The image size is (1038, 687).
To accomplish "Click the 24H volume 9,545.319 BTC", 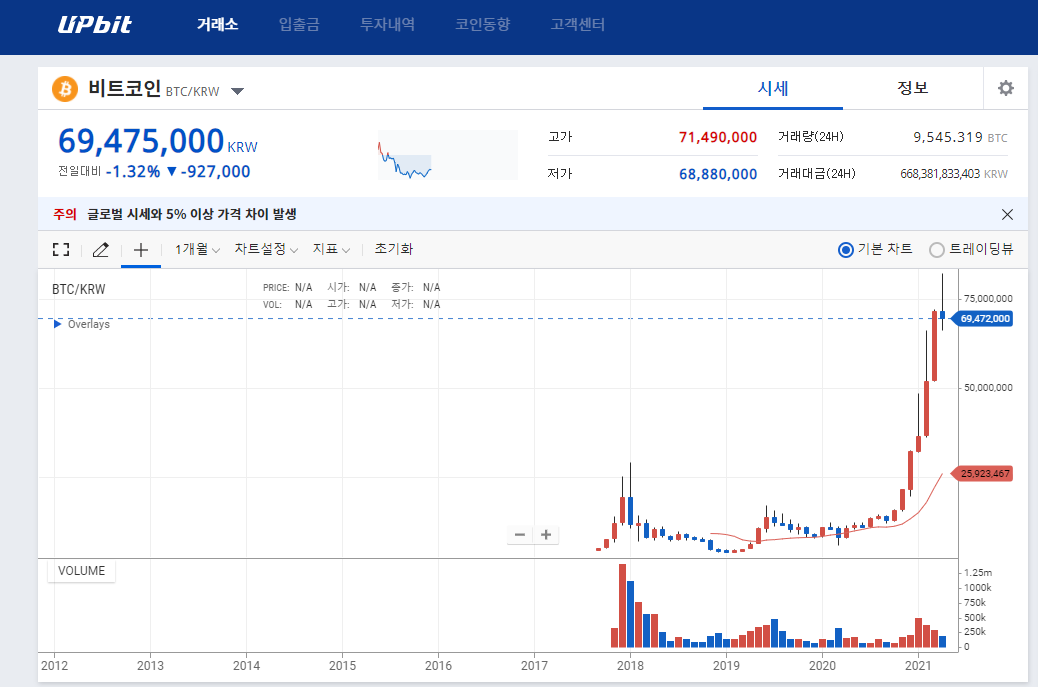I will pos(960,137).
